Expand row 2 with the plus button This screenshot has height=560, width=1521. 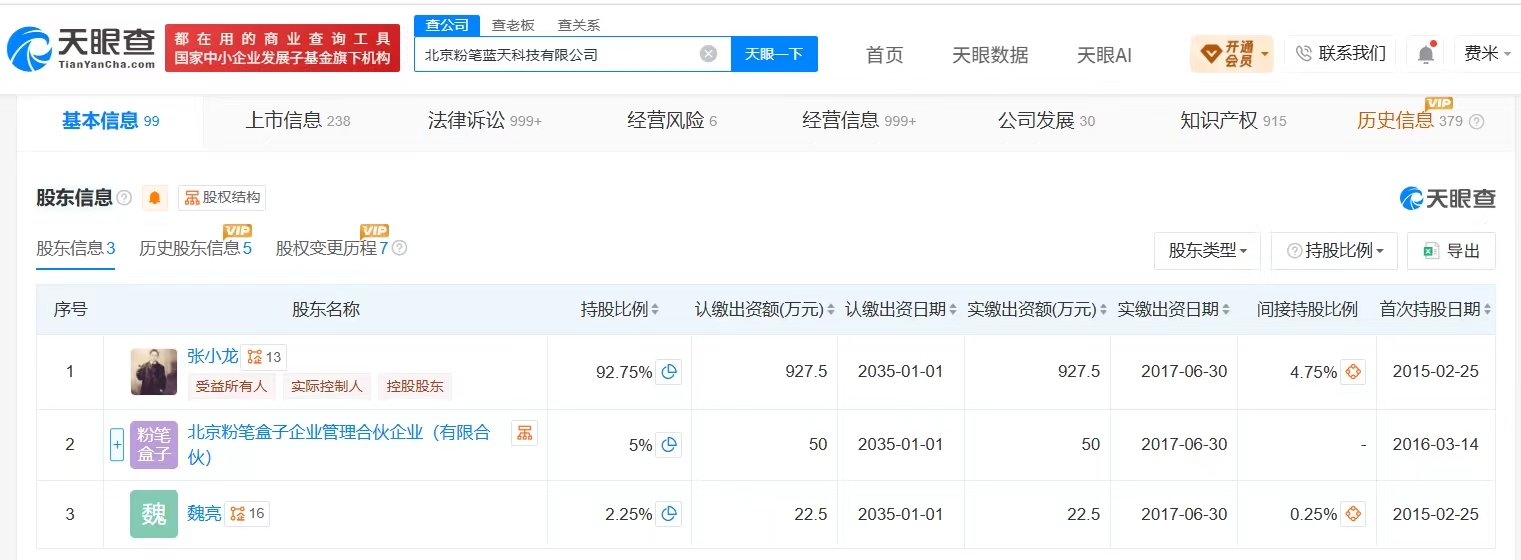[117, 444]
